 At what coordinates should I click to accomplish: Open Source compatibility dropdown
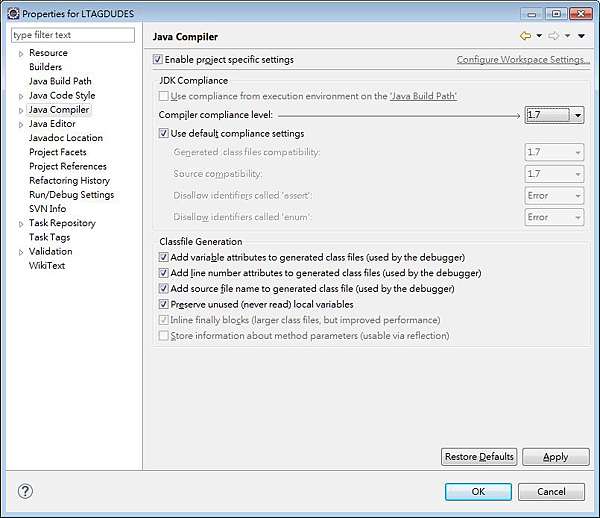(554, 174)
